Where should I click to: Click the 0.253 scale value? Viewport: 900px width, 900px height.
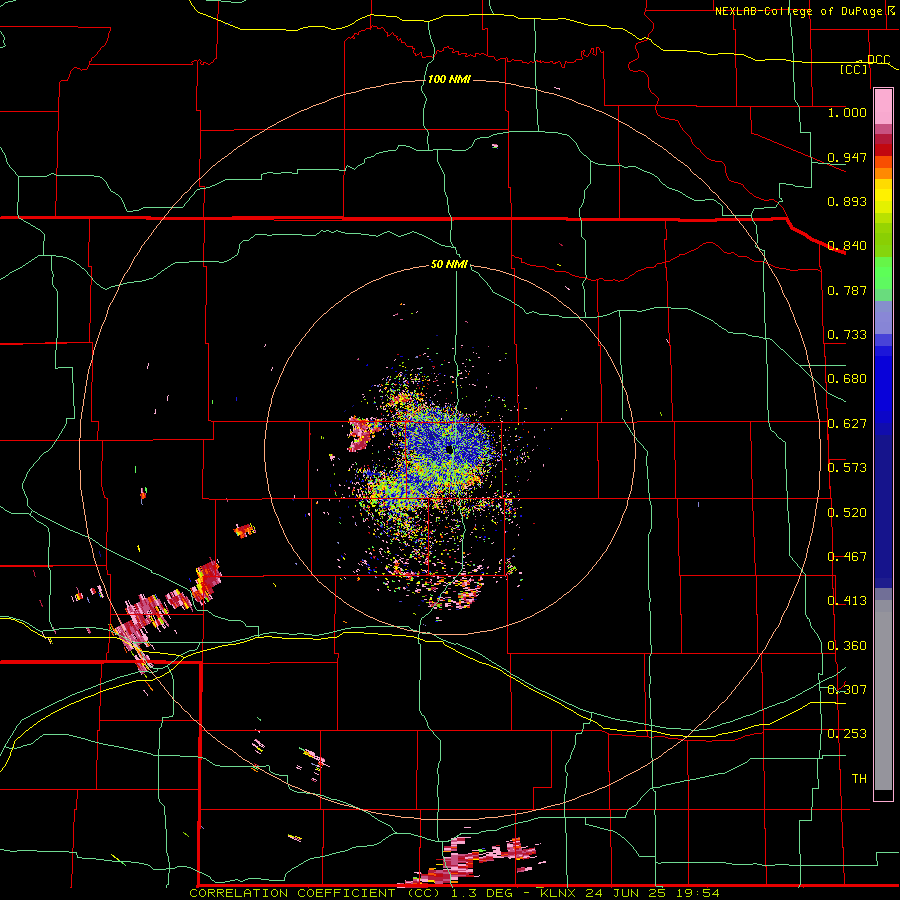847,734
